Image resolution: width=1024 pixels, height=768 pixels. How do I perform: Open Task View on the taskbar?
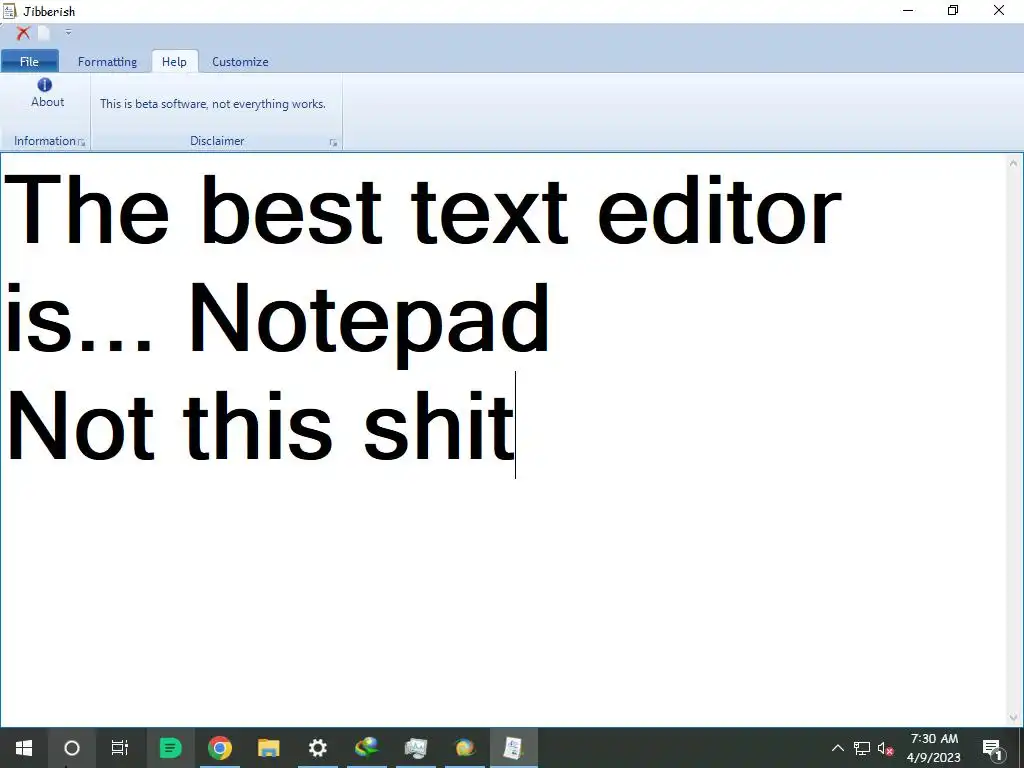pos(120,748)
